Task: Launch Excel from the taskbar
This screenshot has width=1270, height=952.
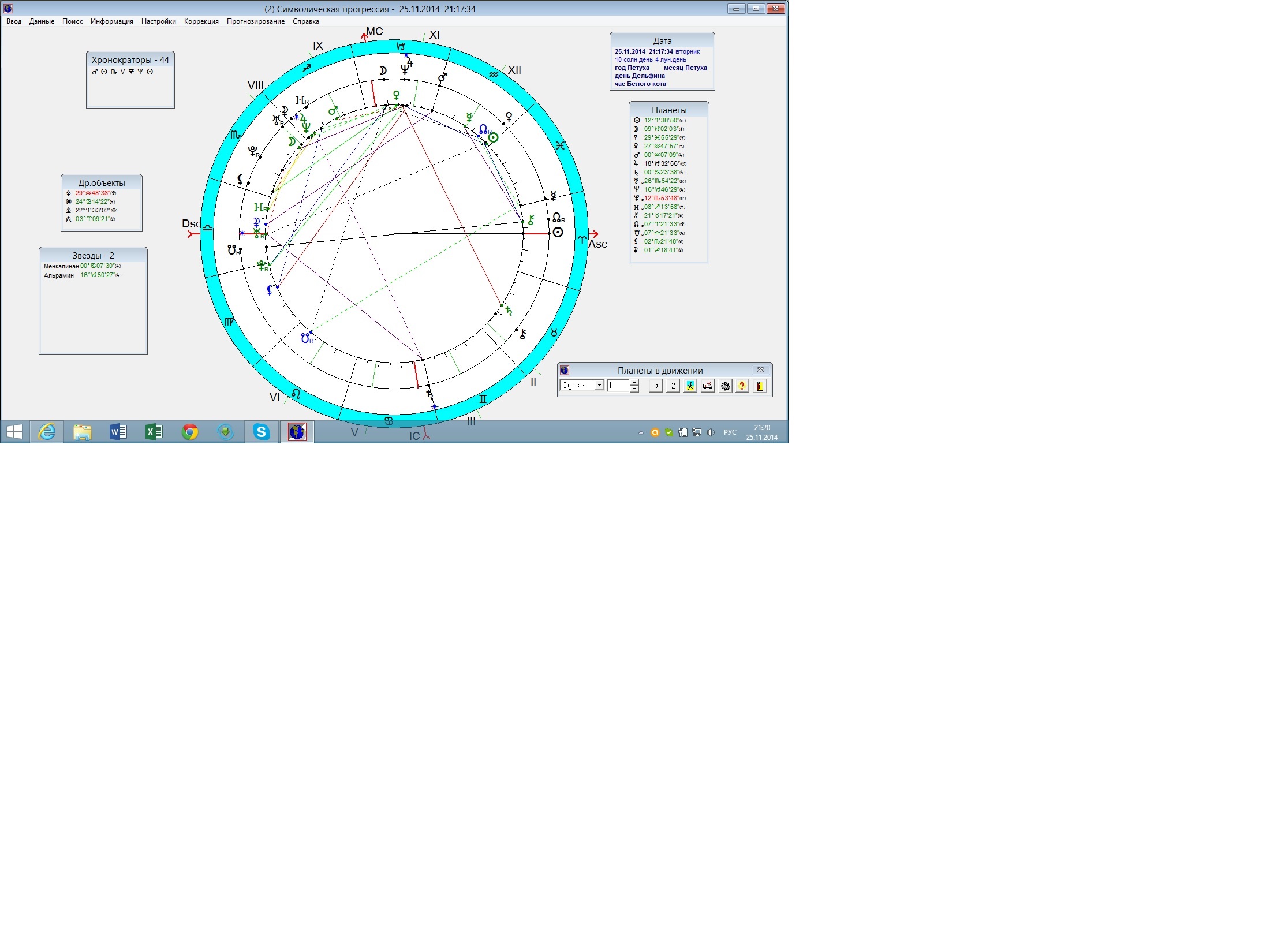Action: (154, 432)
